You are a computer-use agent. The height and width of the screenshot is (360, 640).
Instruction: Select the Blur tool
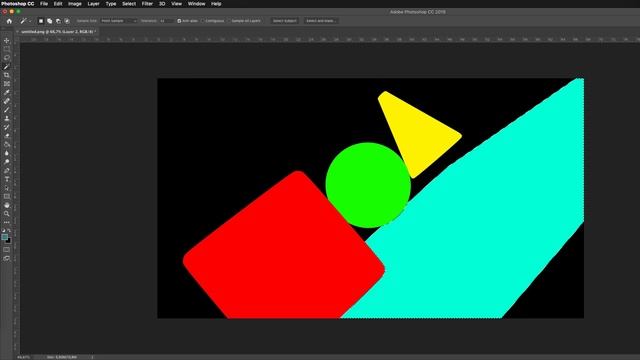(x=7, y=153)
